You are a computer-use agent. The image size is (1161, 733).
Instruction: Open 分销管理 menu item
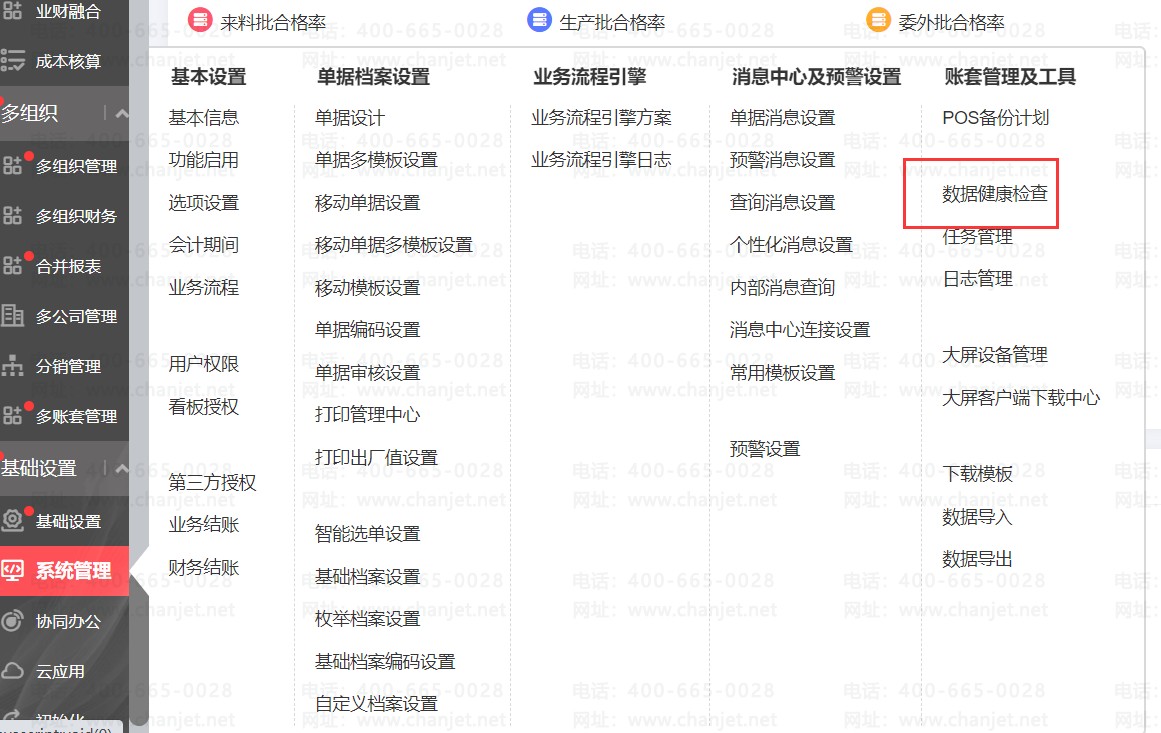(x=68, y=366)
